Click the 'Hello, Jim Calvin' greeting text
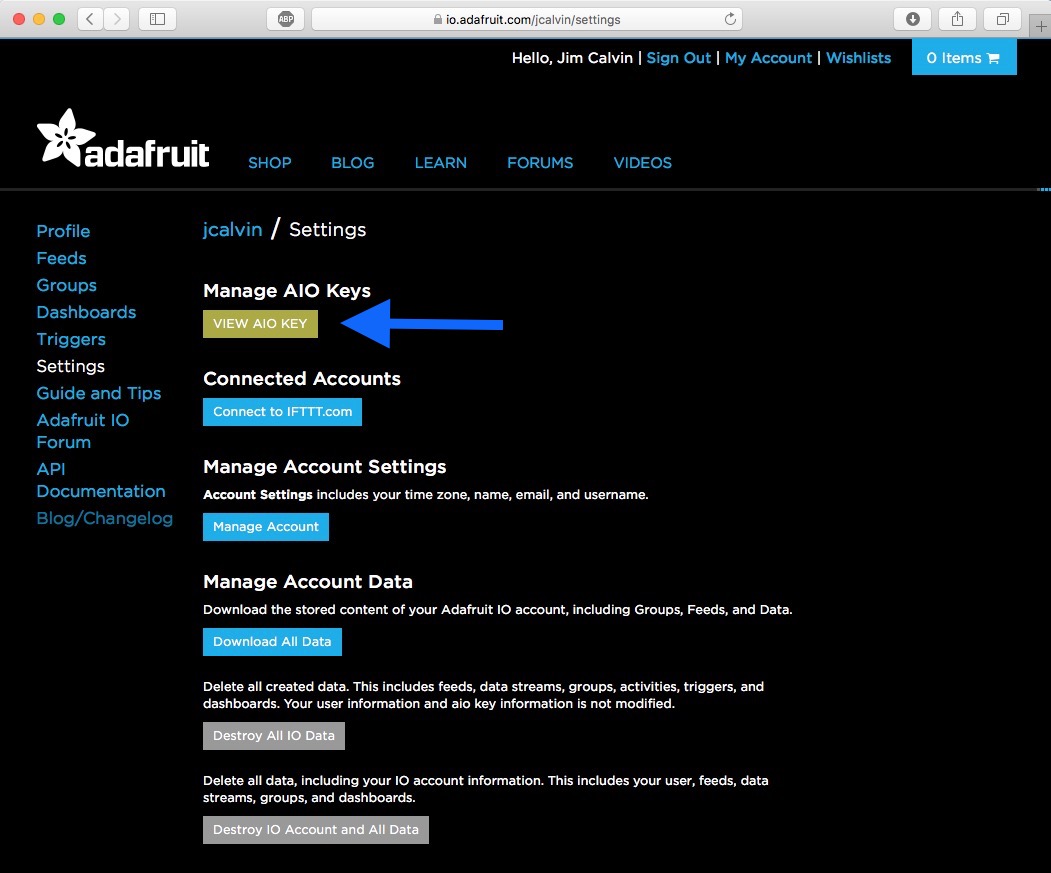The image size is (1051, 873). (x=572, y=58)
